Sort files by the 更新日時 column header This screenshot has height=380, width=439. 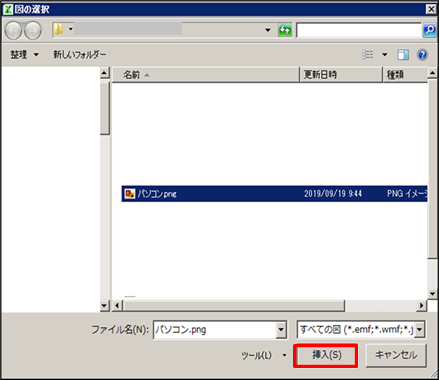pyautogui.click(x=341, y=74)
